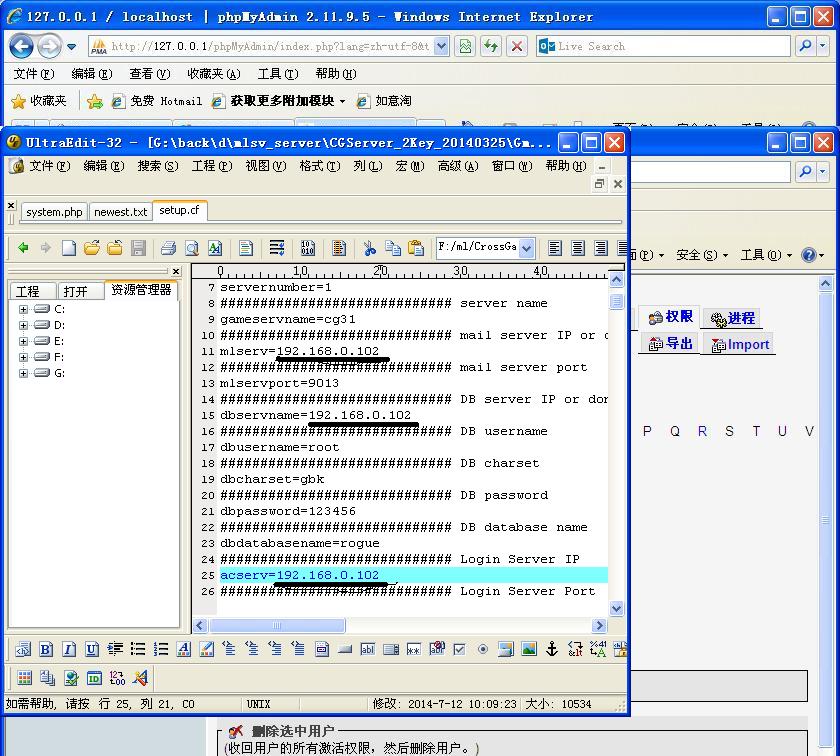The image size is (840, 756).
Task: Click the Import link in phpMyAdmin
Action: pyautogui.click(x=747, y=344)
